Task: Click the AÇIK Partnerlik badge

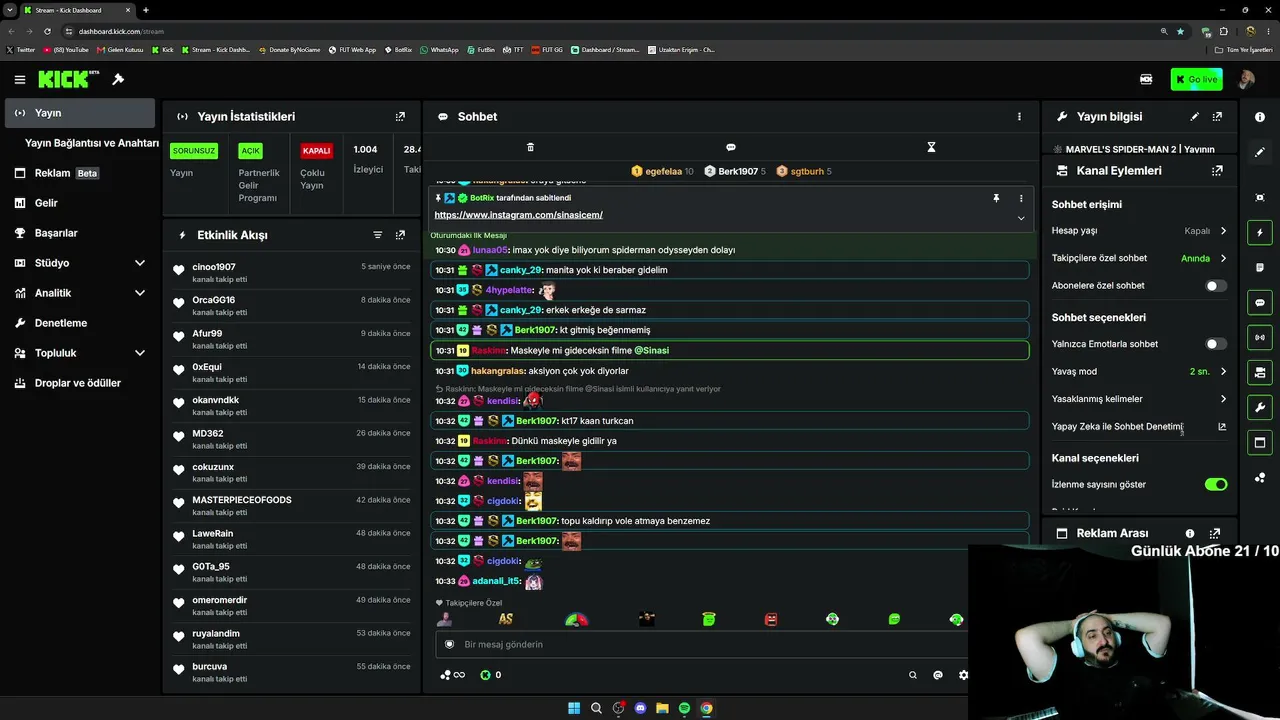Action: click(250, 151)
